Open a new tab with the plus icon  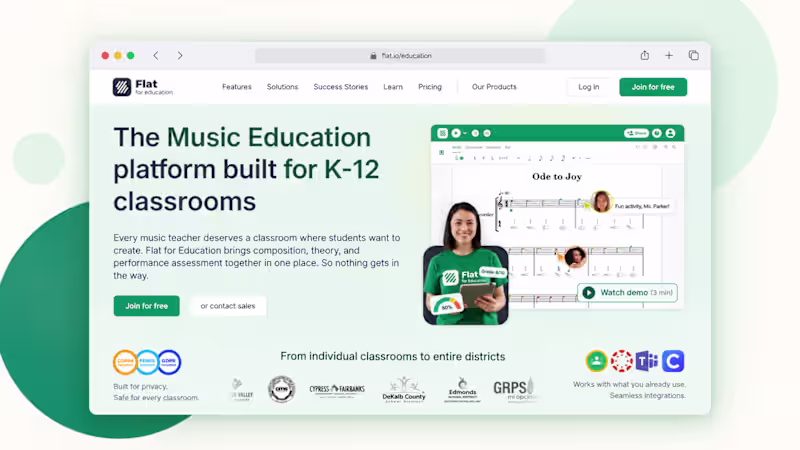669,56
